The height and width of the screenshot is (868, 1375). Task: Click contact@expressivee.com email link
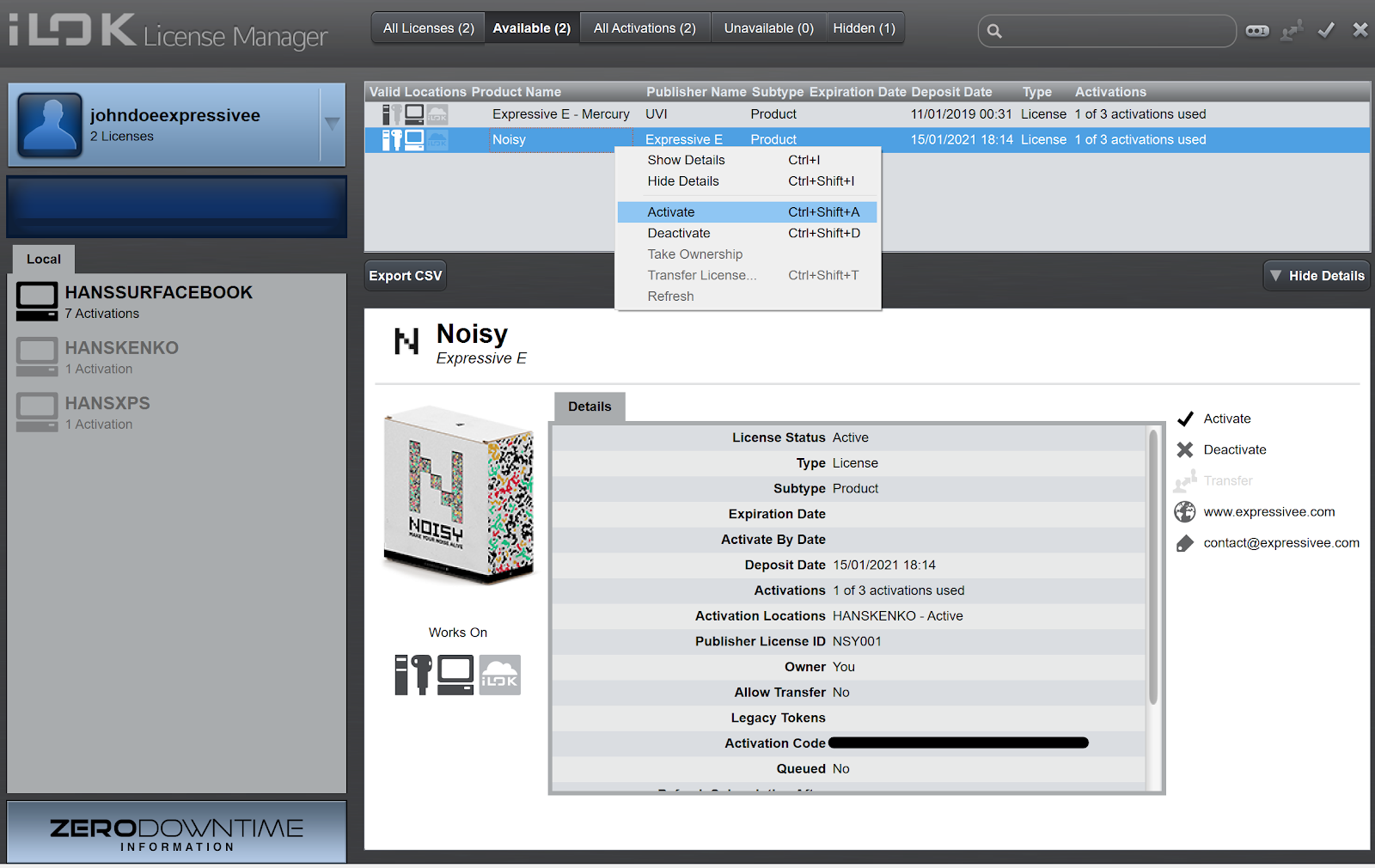[x=1281, y=542]
